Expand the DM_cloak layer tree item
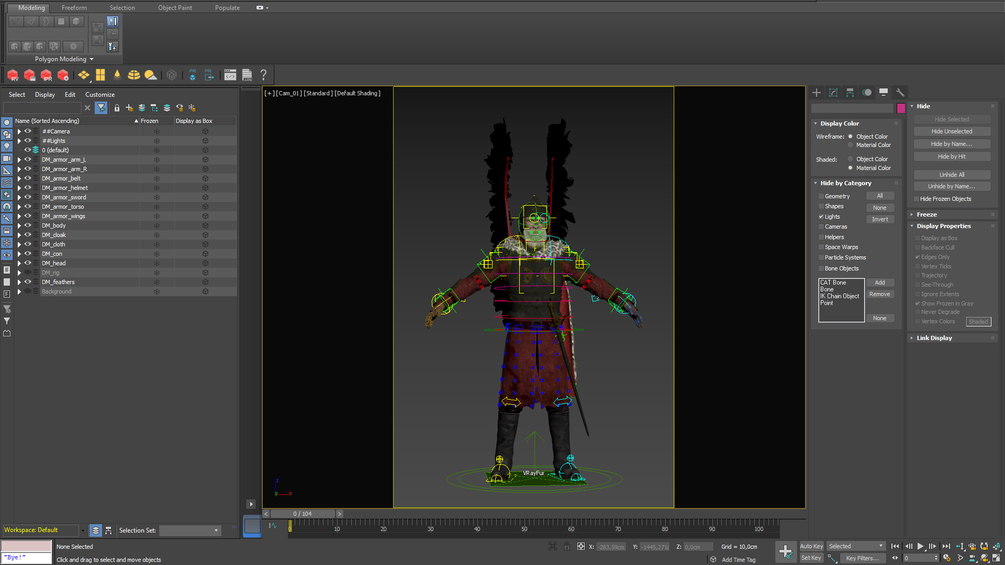The width and height of the screenshot is (1005, 565). click(x=19, y=235)
